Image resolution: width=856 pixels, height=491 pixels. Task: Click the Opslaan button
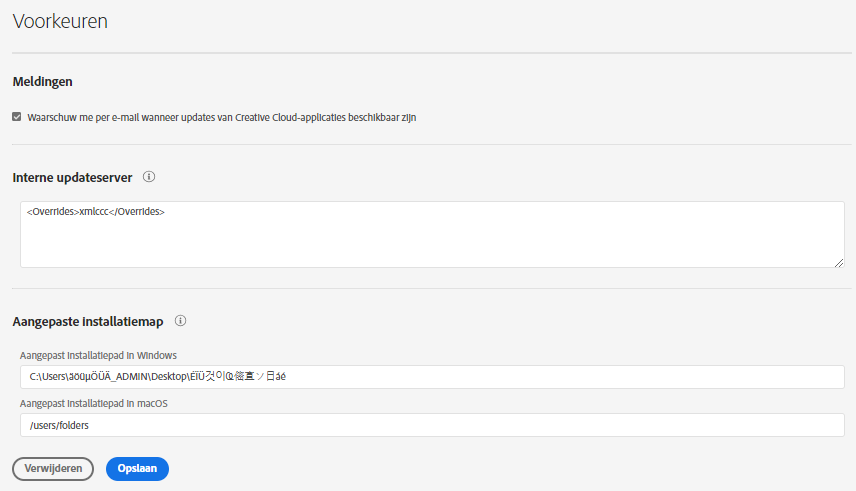[x=137, y=469]
